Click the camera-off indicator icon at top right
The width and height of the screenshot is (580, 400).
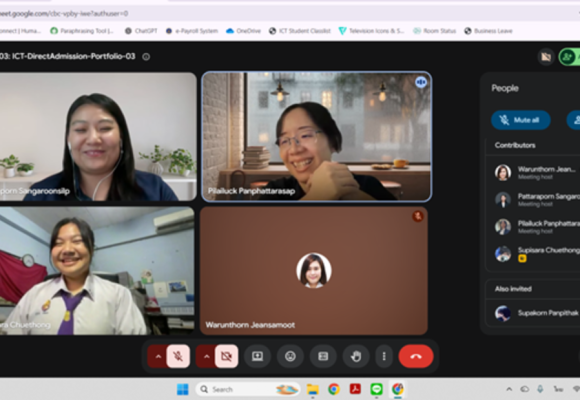(x=546, y=57)
